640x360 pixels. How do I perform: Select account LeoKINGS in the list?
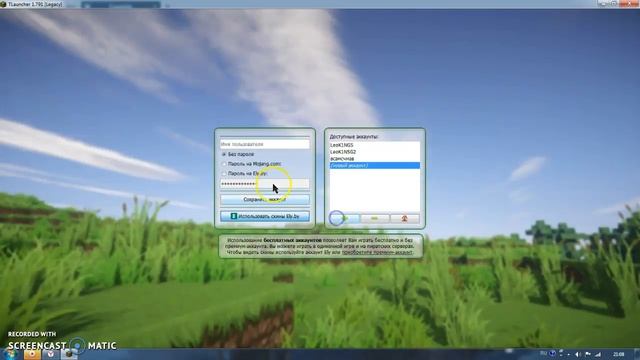coord(375,145)
